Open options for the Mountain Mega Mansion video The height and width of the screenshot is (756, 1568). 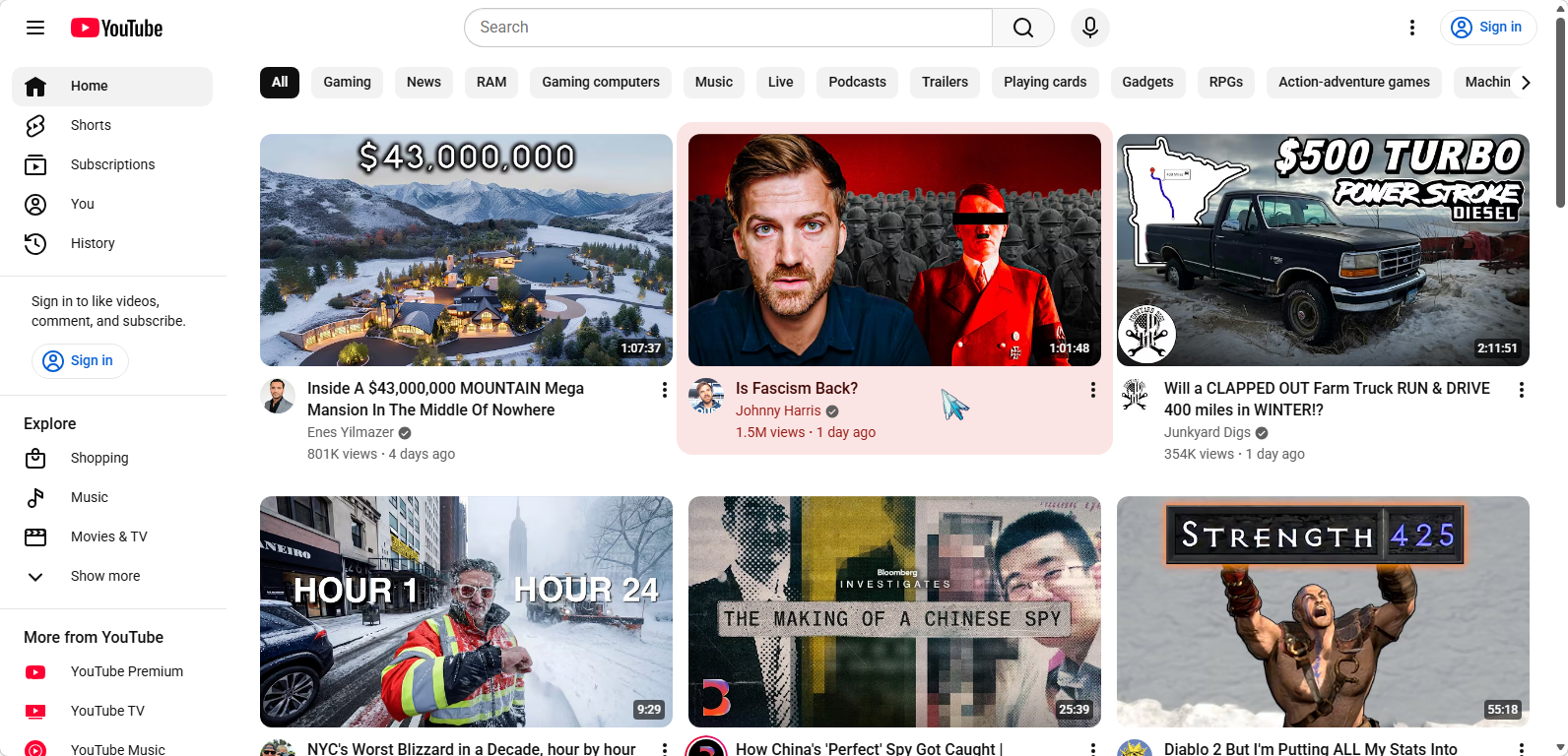pos(665,390)
